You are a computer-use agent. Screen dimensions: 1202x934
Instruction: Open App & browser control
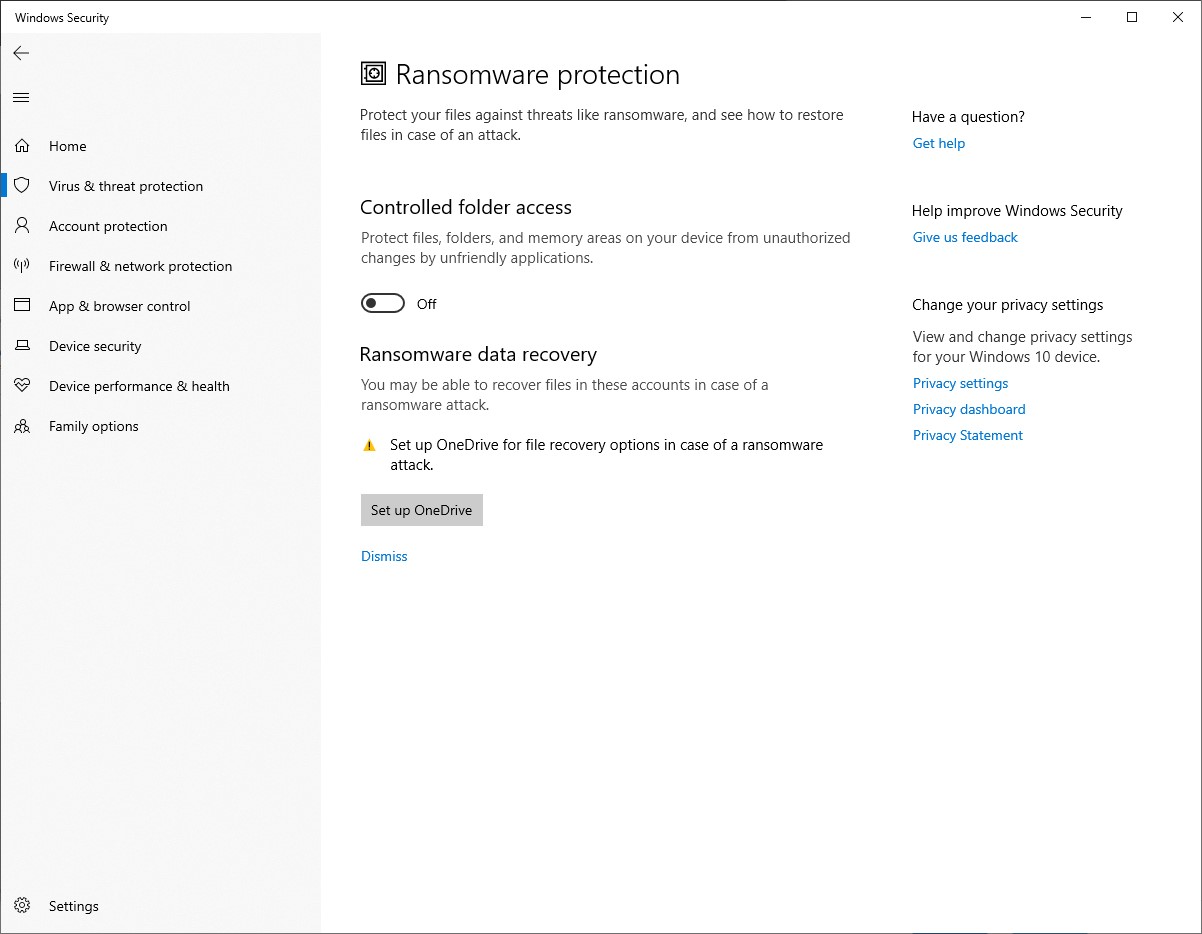tap(160, 306)
